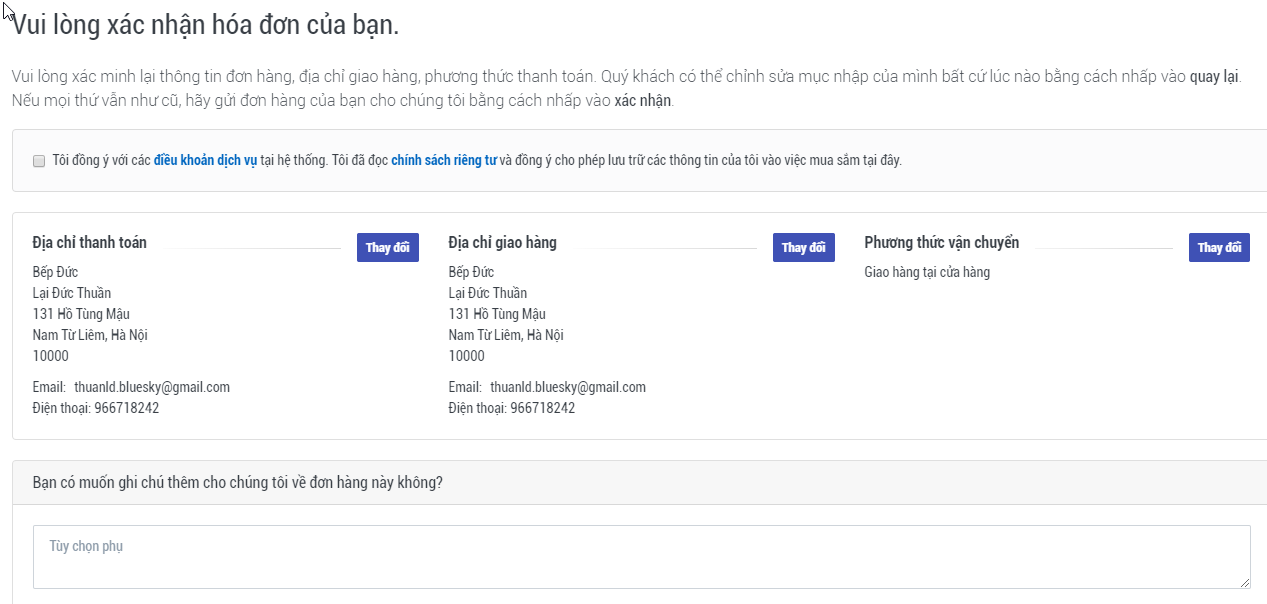This screenshot has height=604, width=1267.
Task: Select the "Phương thức vận chuyển" heading
Action: pos(941,243)
